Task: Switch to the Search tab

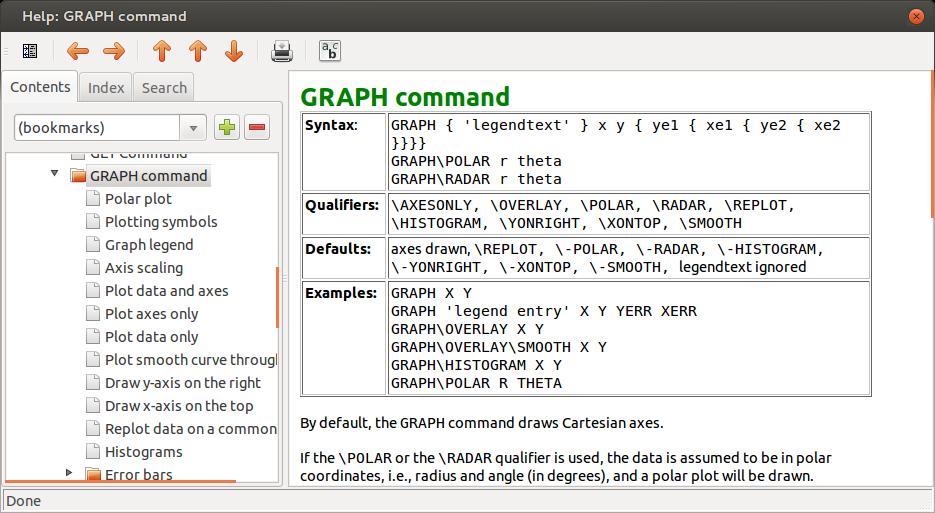Action: pyautogui.click(x=164, y=87)
